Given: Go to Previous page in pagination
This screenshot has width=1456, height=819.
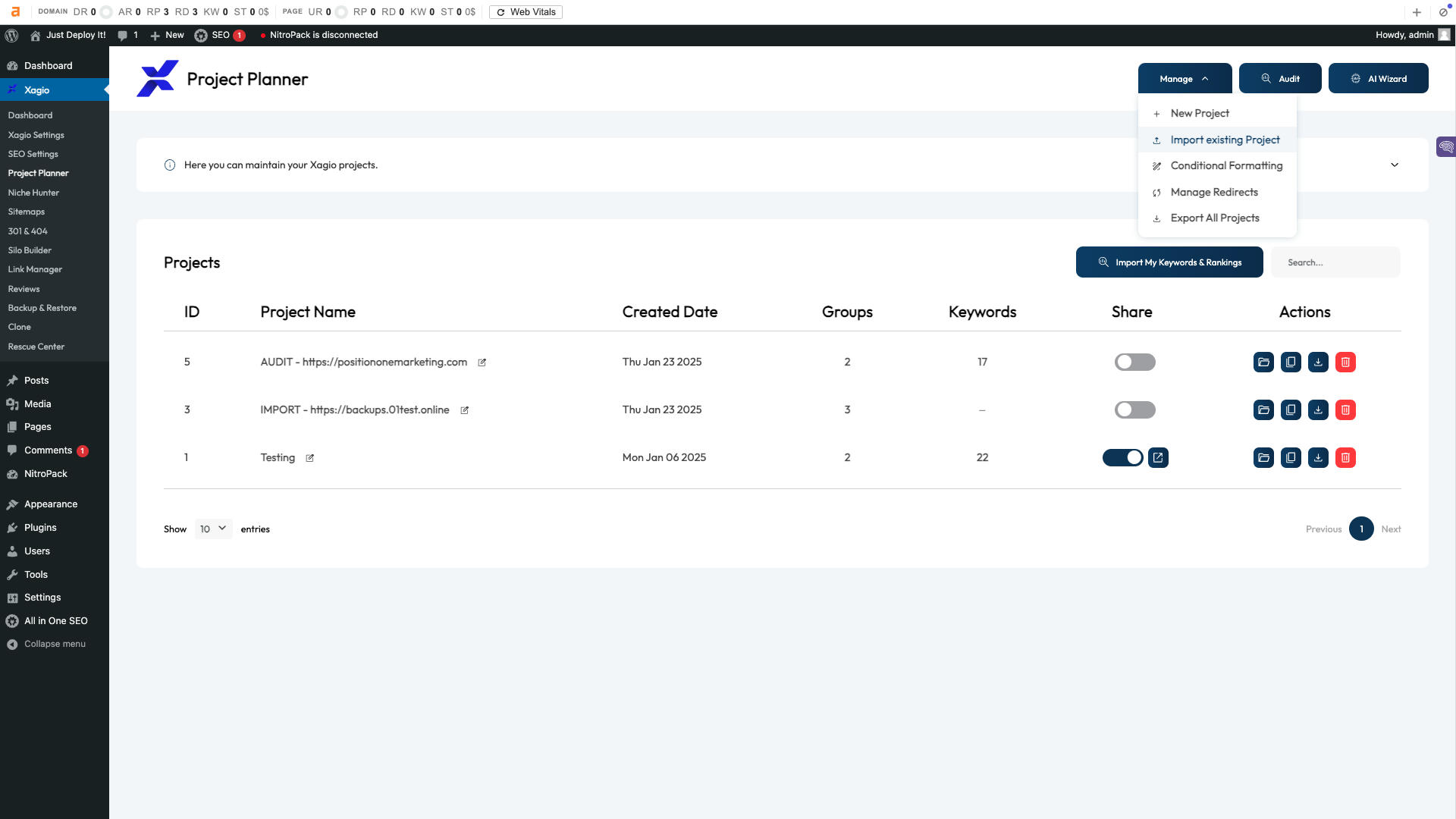Looking at the screenshot, I should pos(1323,529).
